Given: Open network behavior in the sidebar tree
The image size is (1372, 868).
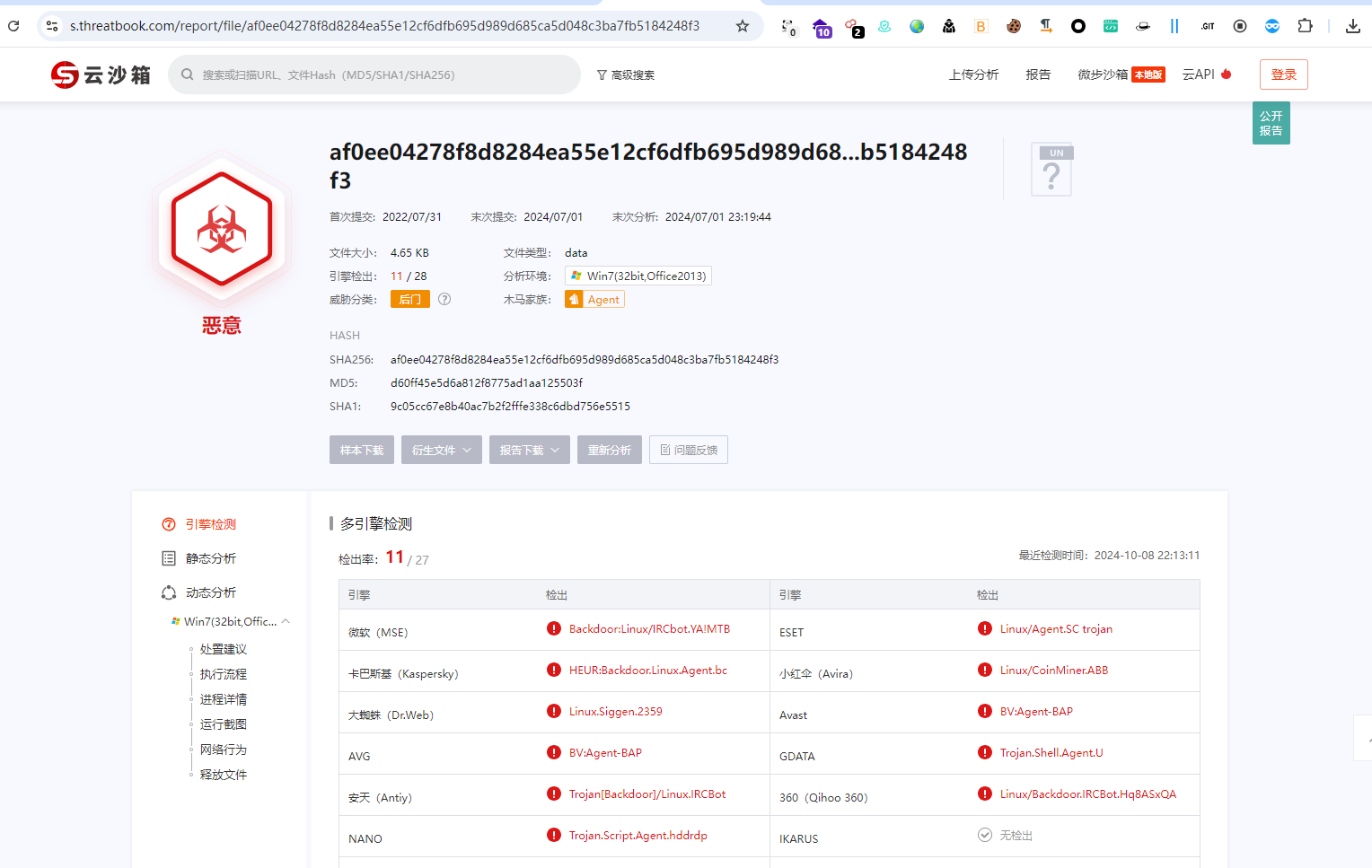Looking at the screenshot, I should coord(223,750).
